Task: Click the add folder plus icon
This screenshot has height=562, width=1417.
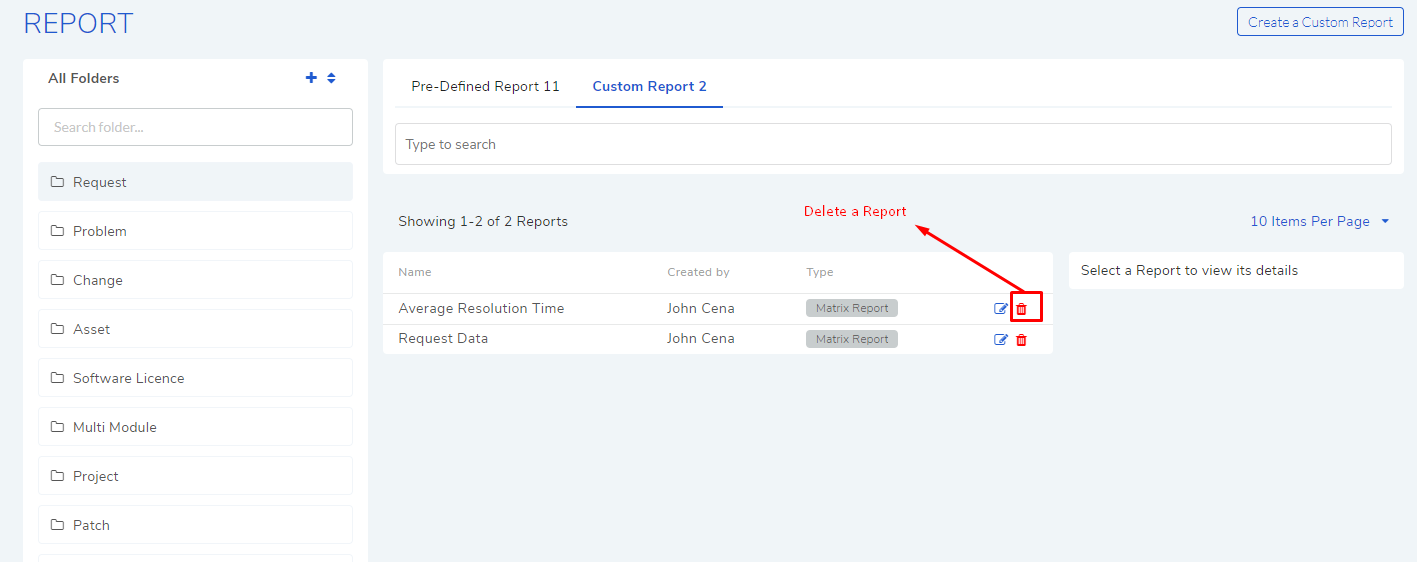Action: pyautogui.click(x=311, y=78)
